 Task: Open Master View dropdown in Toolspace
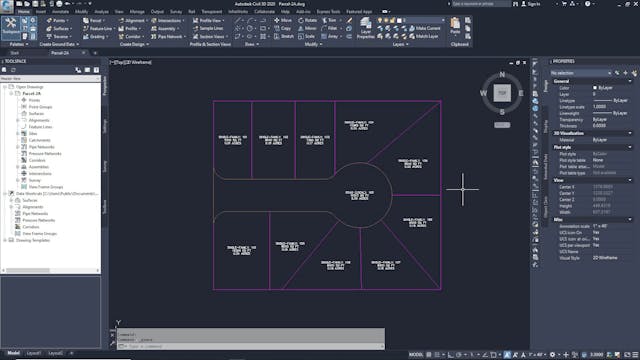tap(50, 78)
